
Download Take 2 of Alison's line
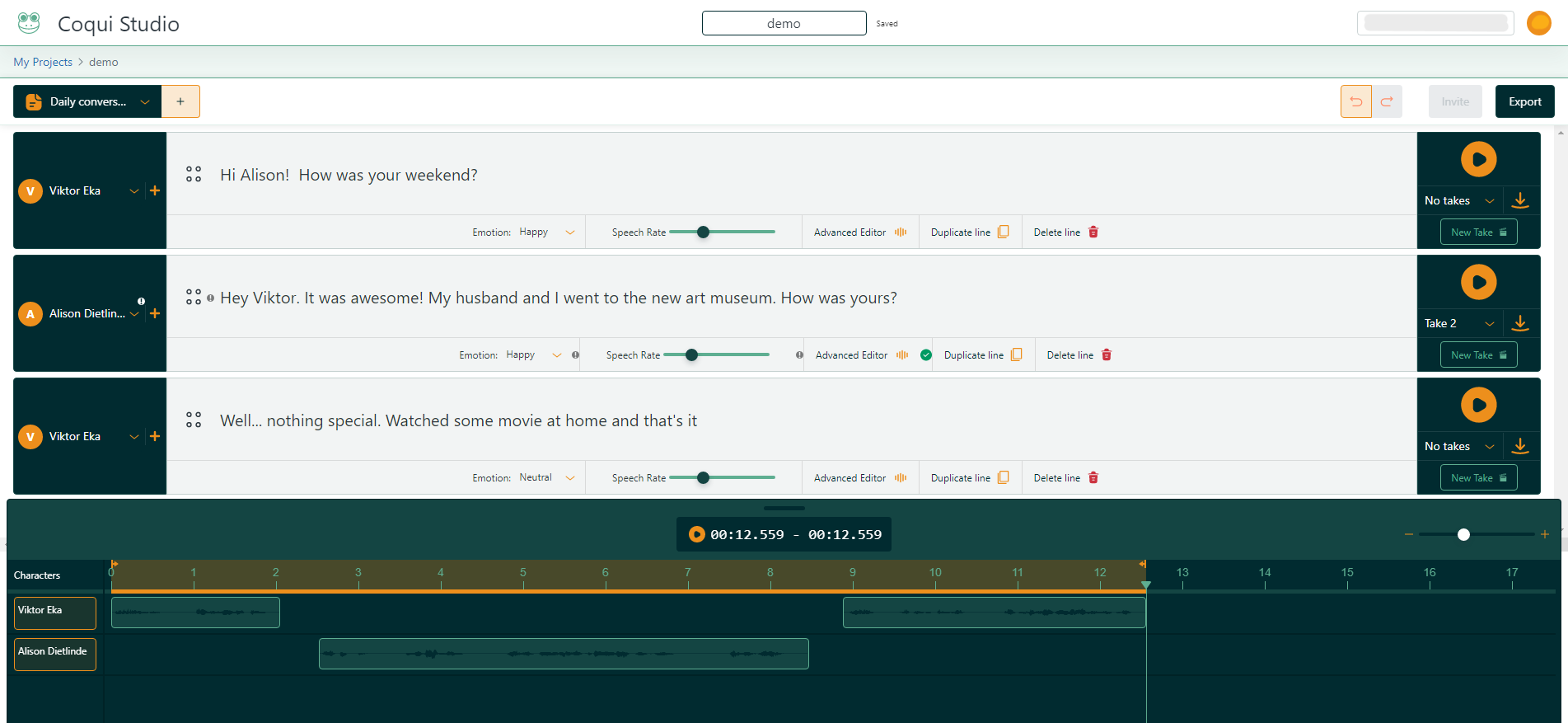coord(1520,323)
